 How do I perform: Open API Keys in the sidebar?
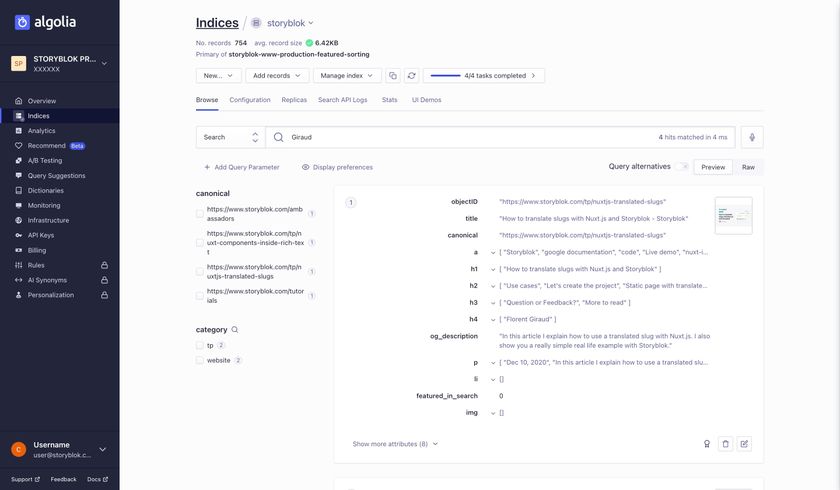click(41, 235)
